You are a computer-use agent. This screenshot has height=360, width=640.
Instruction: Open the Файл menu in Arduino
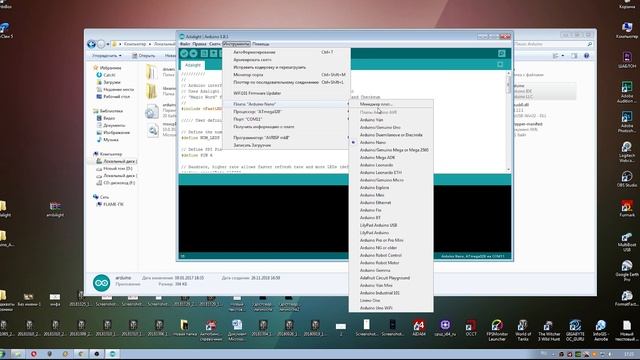(185, 44)
